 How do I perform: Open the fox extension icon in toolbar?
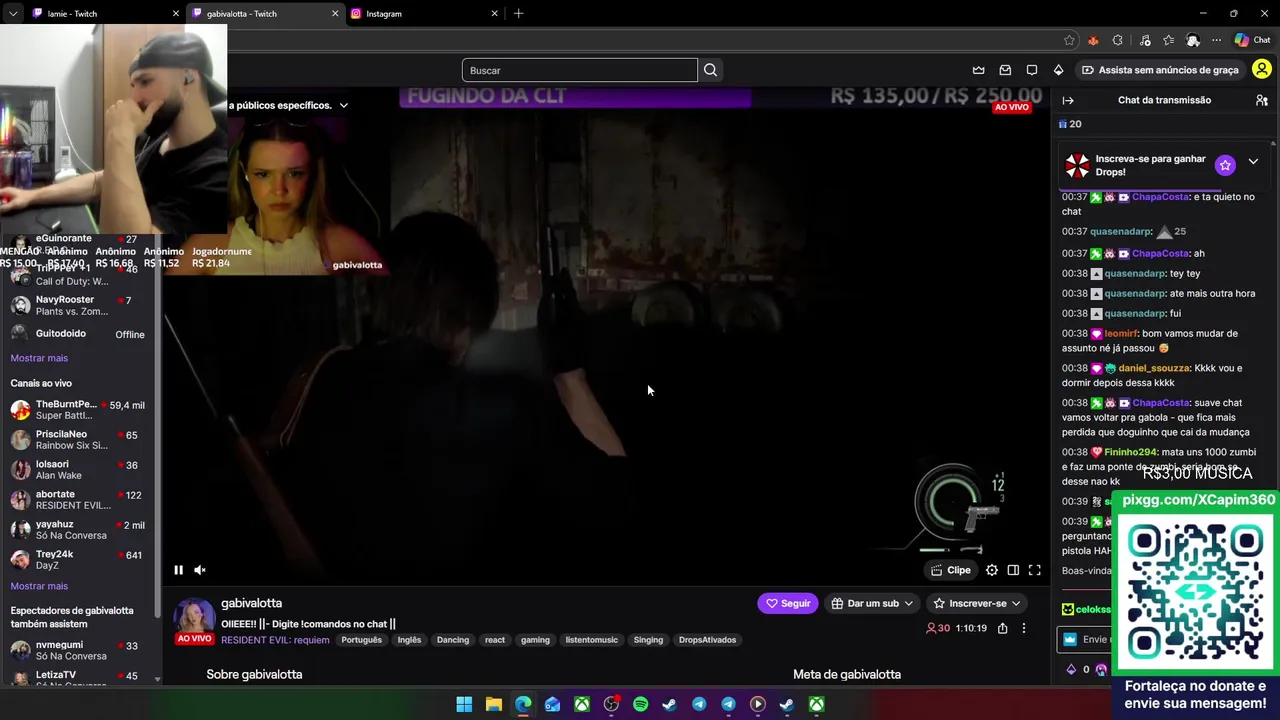(1093, 40)
